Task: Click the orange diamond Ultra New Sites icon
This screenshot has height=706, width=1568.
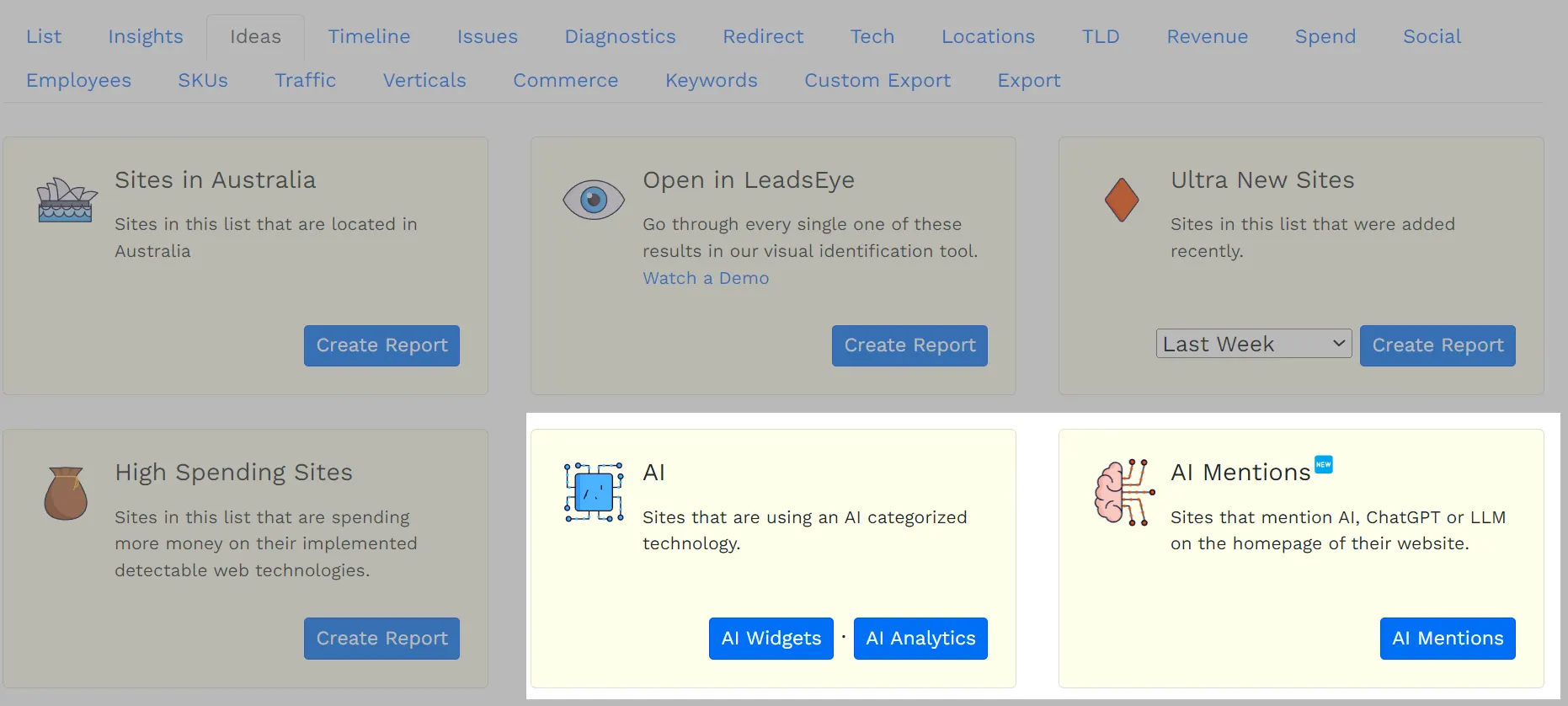Action: pyautogui.click(x=1121, y=201)
